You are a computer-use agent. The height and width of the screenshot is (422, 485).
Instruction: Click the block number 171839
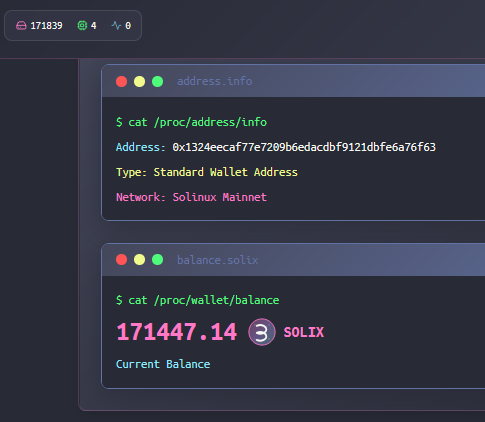(46, 26)
